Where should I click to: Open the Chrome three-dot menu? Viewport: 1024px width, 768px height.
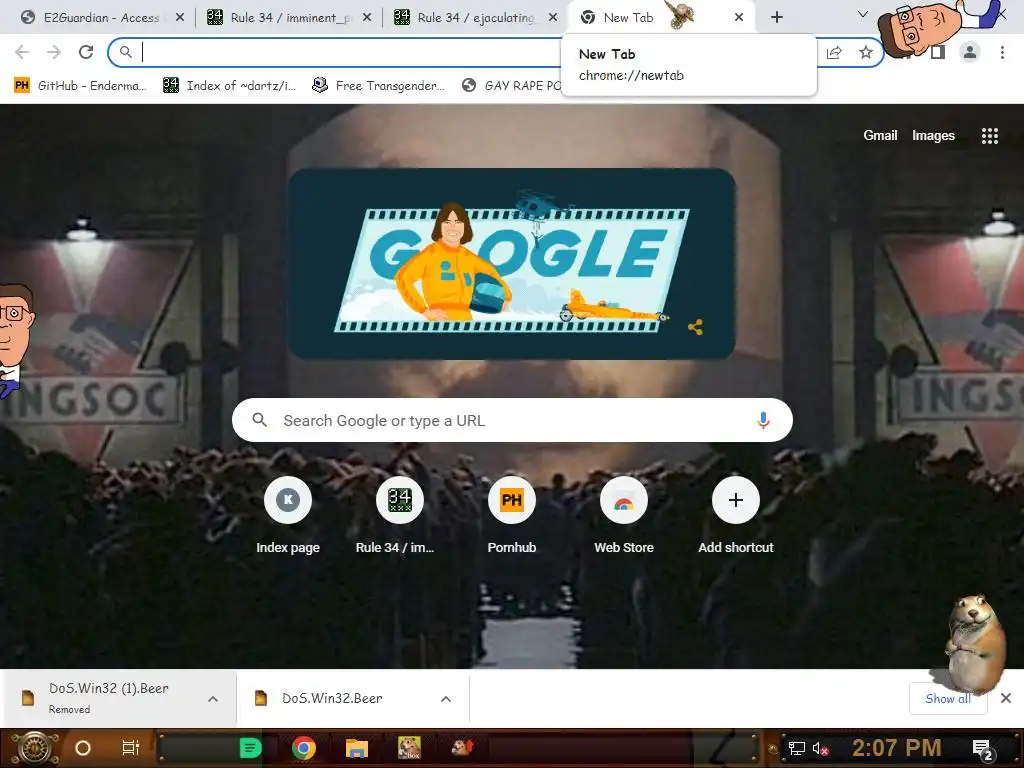1002,52
